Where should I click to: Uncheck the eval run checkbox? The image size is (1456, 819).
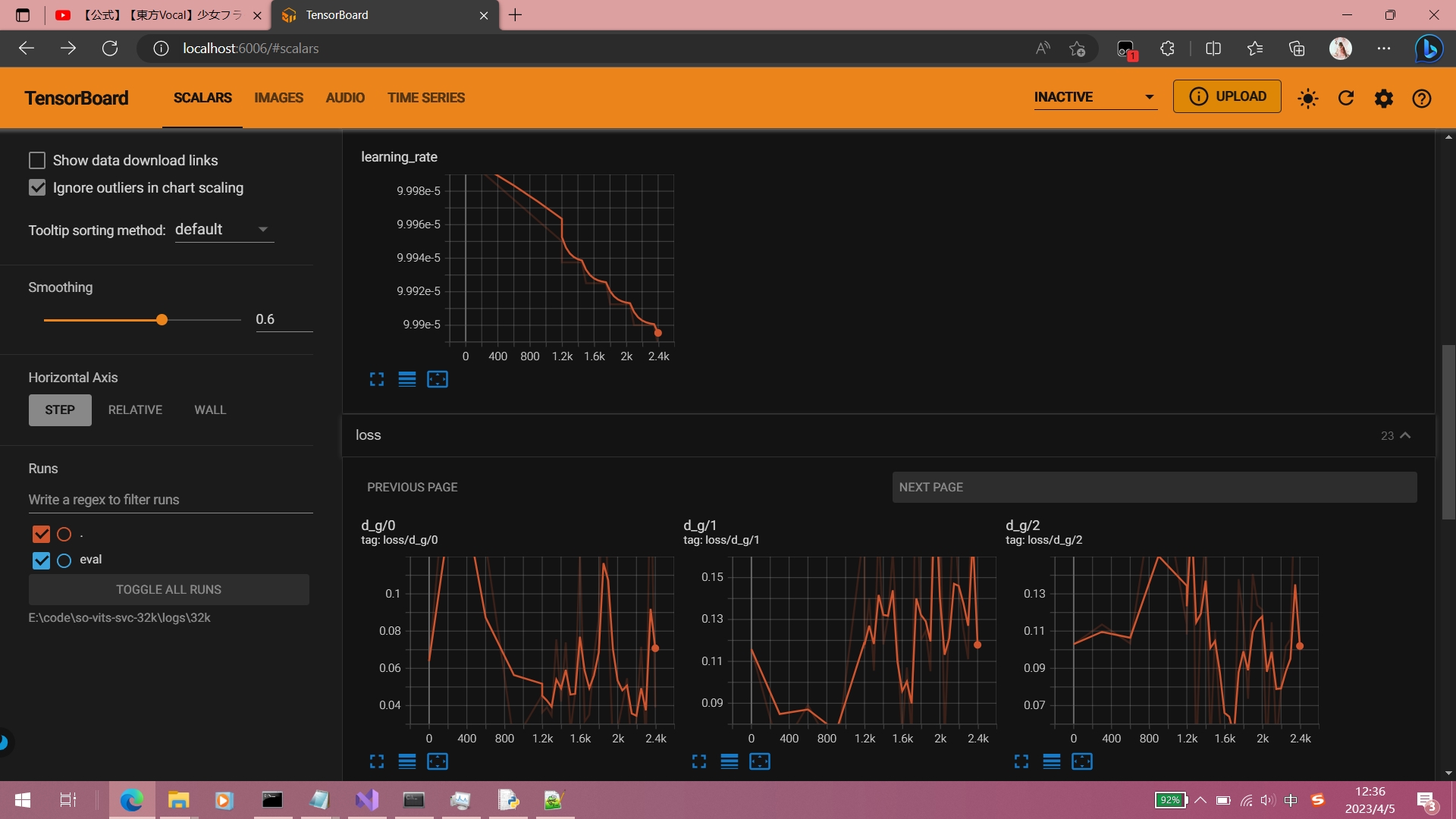(41, 560)
